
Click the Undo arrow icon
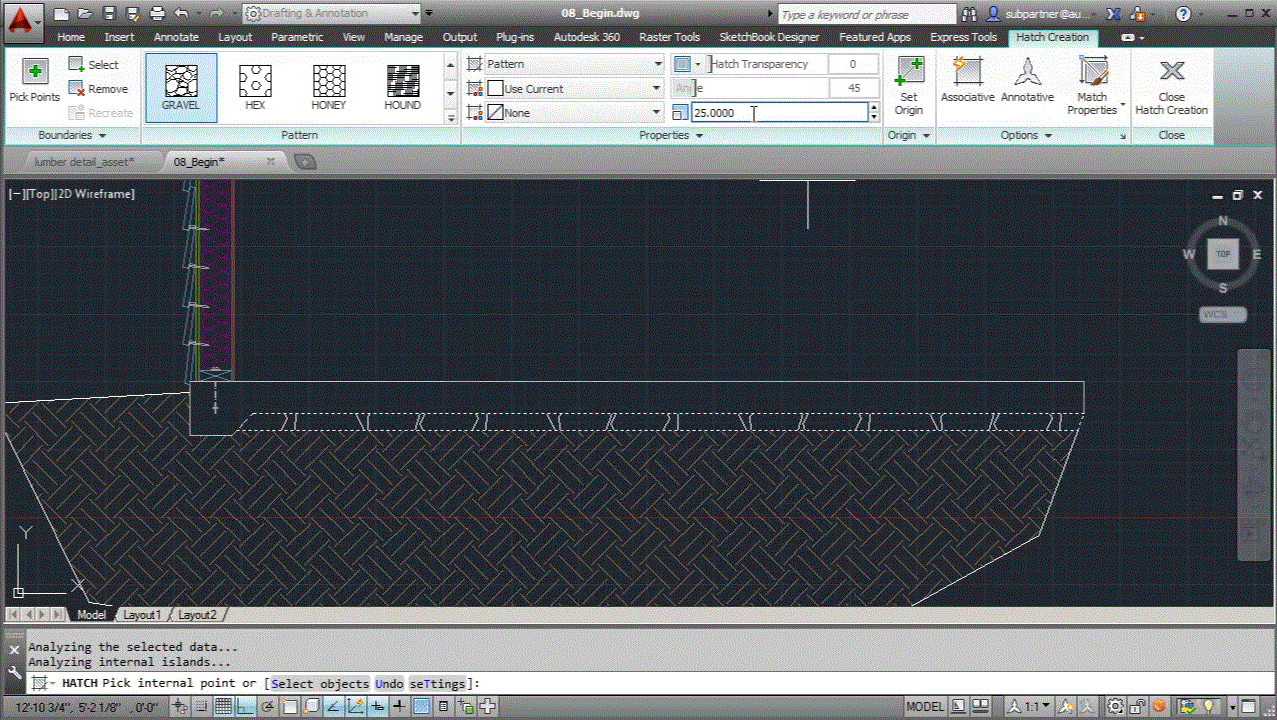click(x=181, y=14)
